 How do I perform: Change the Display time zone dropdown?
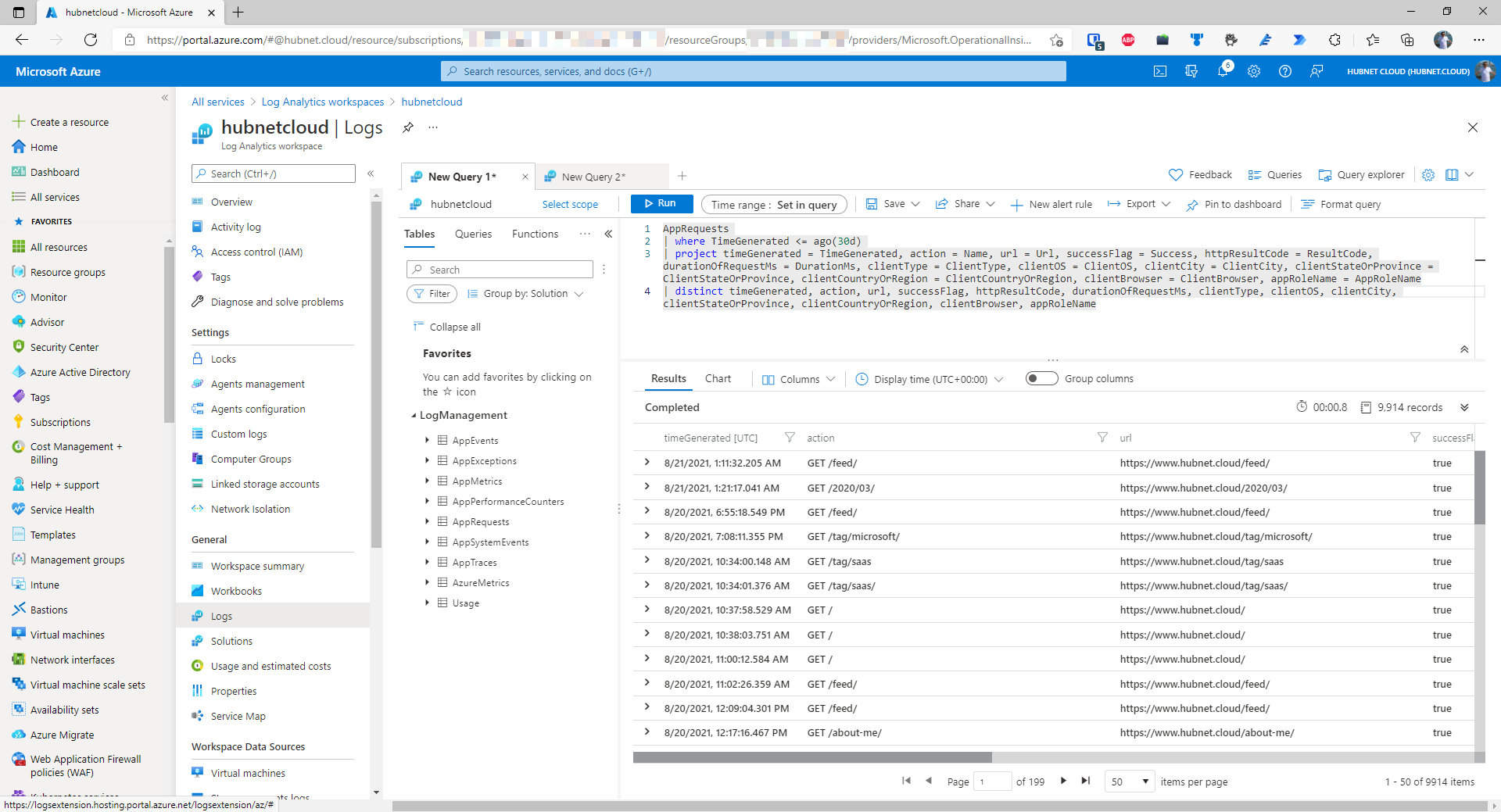click(x=930, y=379)
